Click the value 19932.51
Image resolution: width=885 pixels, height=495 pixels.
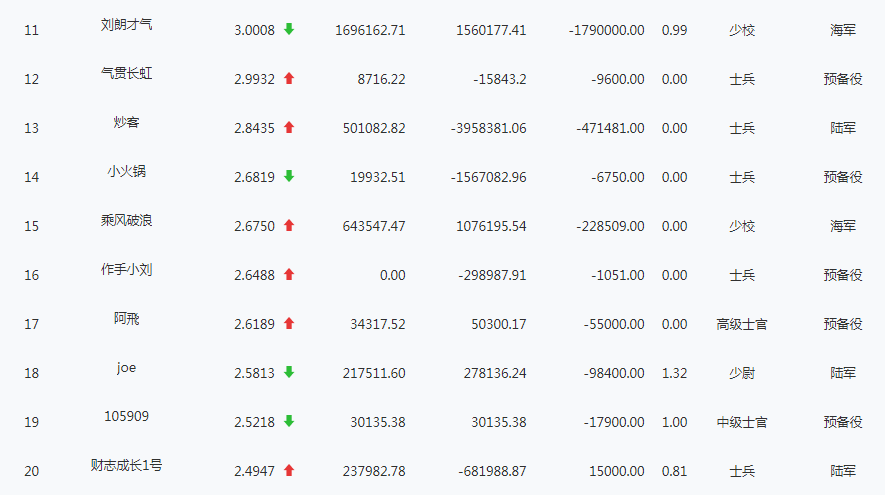[378, 178]
